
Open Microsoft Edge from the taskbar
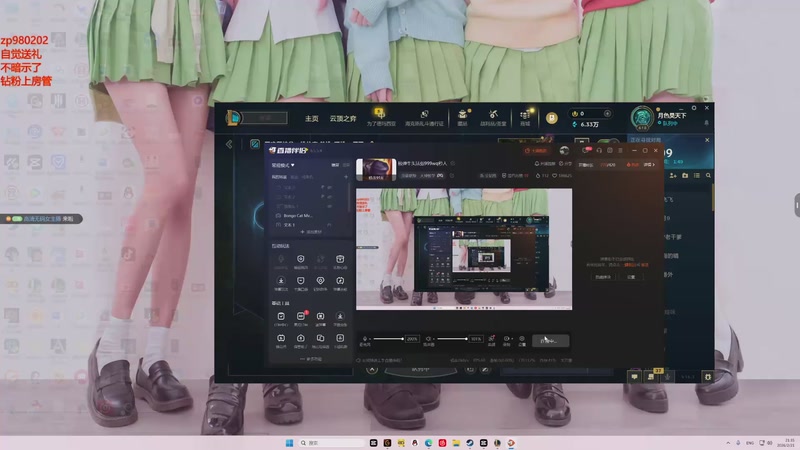point(428,442)
